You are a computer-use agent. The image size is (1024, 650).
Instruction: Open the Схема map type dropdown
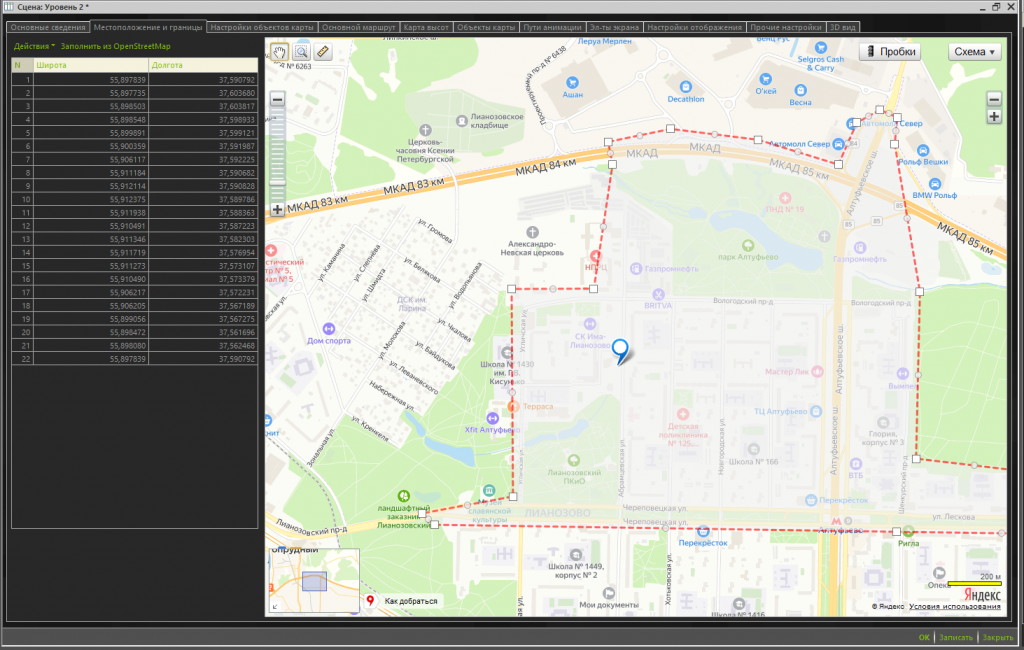[x=974, y=52]
